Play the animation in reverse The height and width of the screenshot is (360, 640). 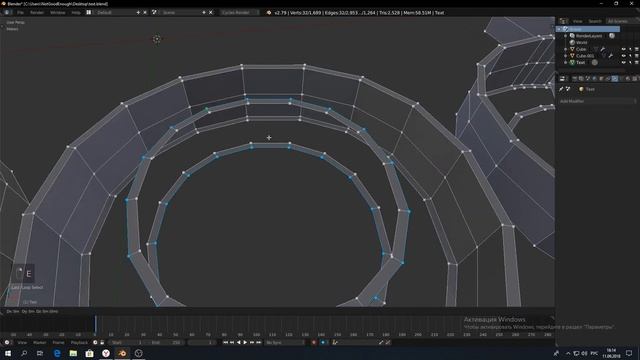239,342
